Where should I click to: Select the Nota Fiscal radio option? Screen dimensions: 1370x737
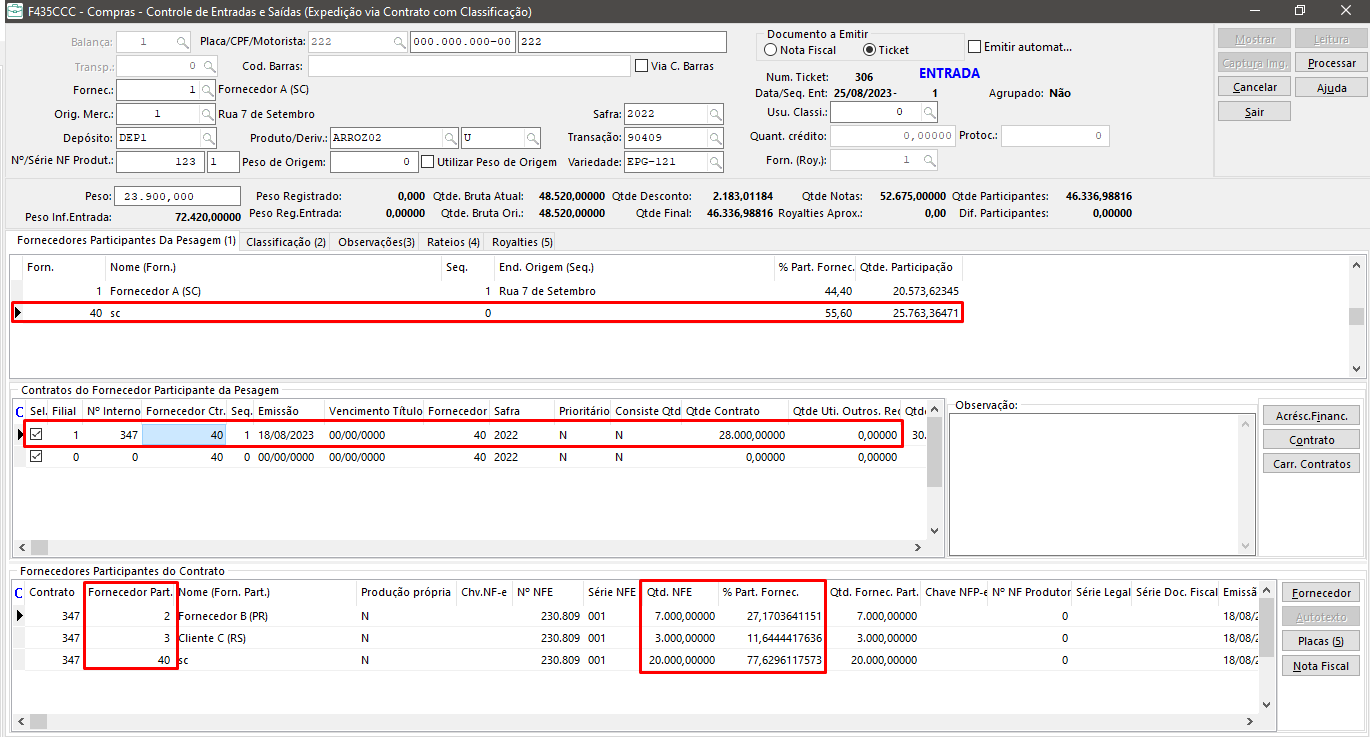tap(771, 50)
